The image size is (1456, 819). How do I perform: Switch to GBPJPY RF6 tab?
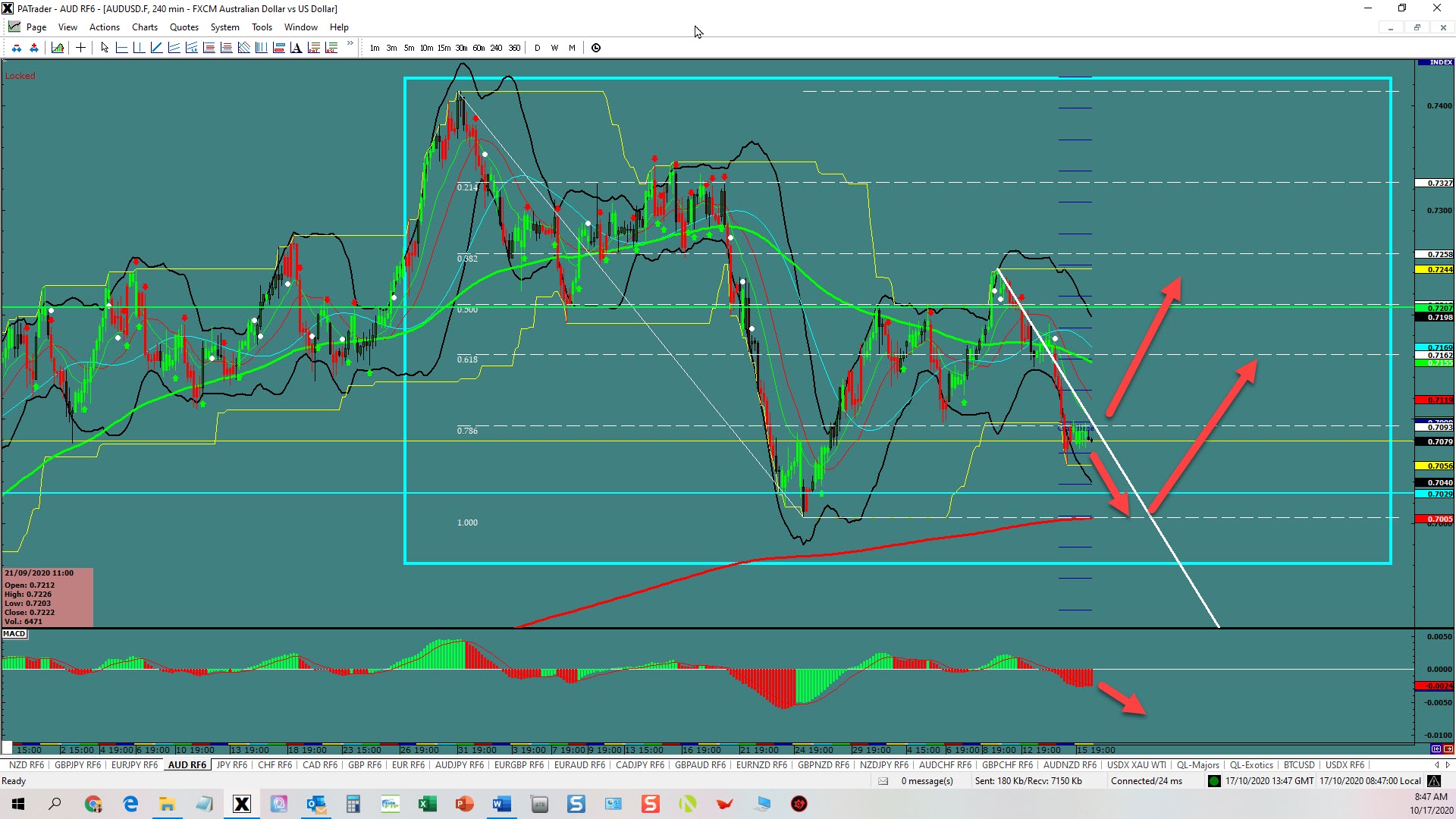(x=77, y=765)
